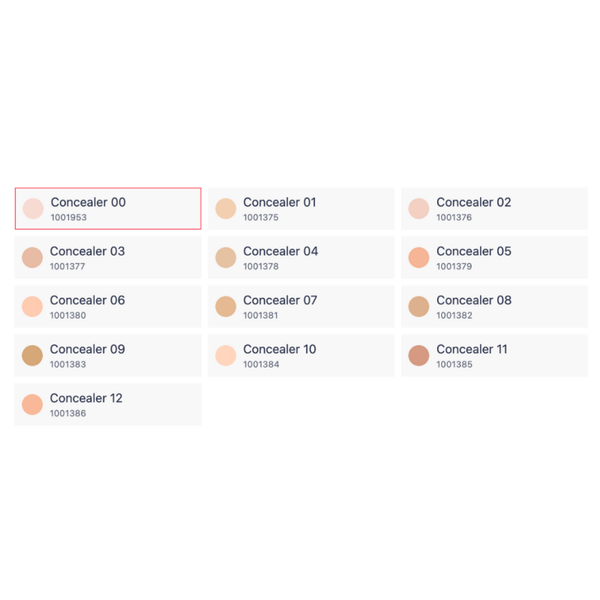Screen dimensions: 600x600
Task: Click product code 1001375
Action: click(261, 218)
